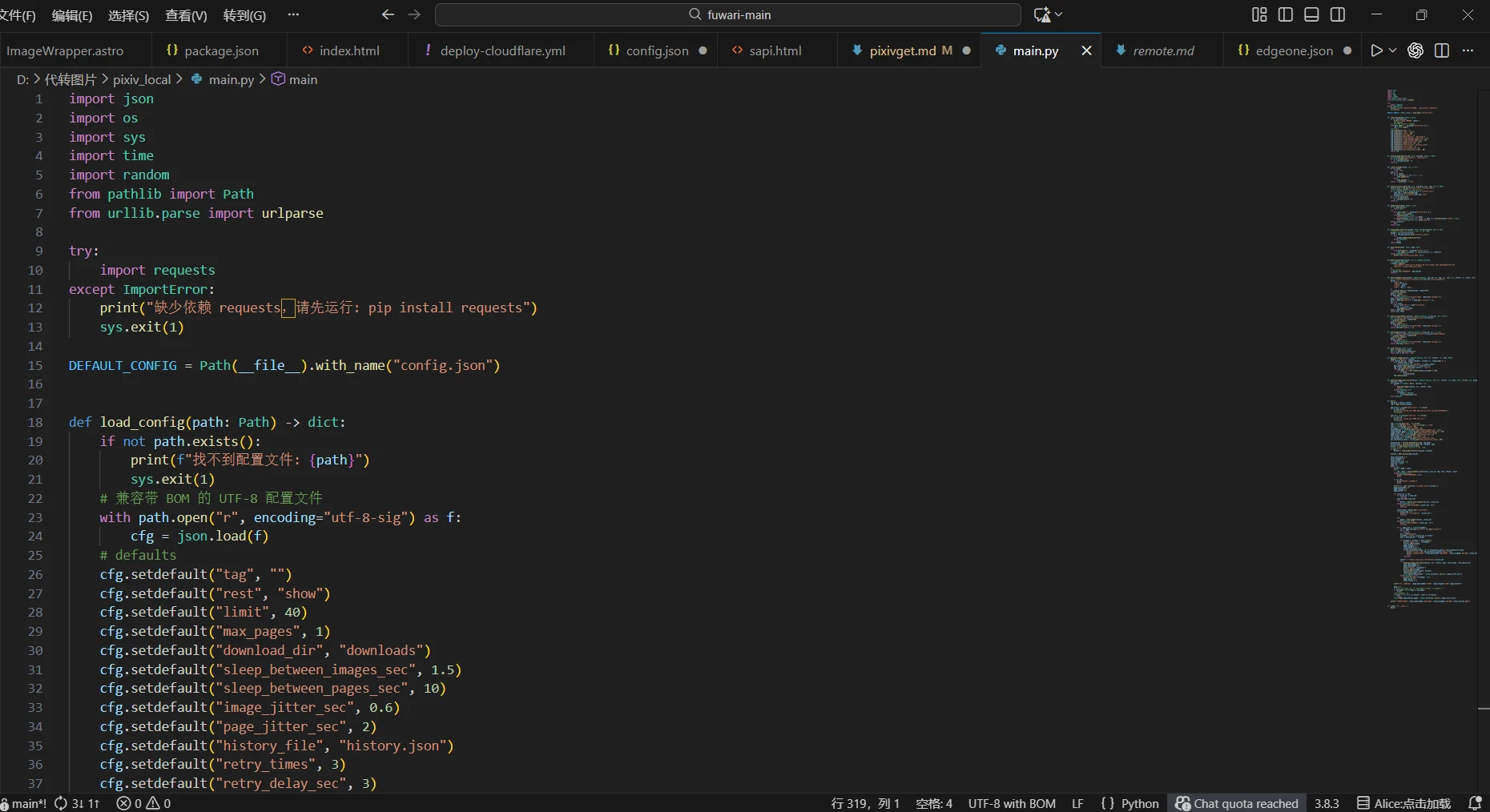Viewport: 1490px width, 812px height.
Task: Switch to the sapi.html tab
Action: tap(775, 50)
